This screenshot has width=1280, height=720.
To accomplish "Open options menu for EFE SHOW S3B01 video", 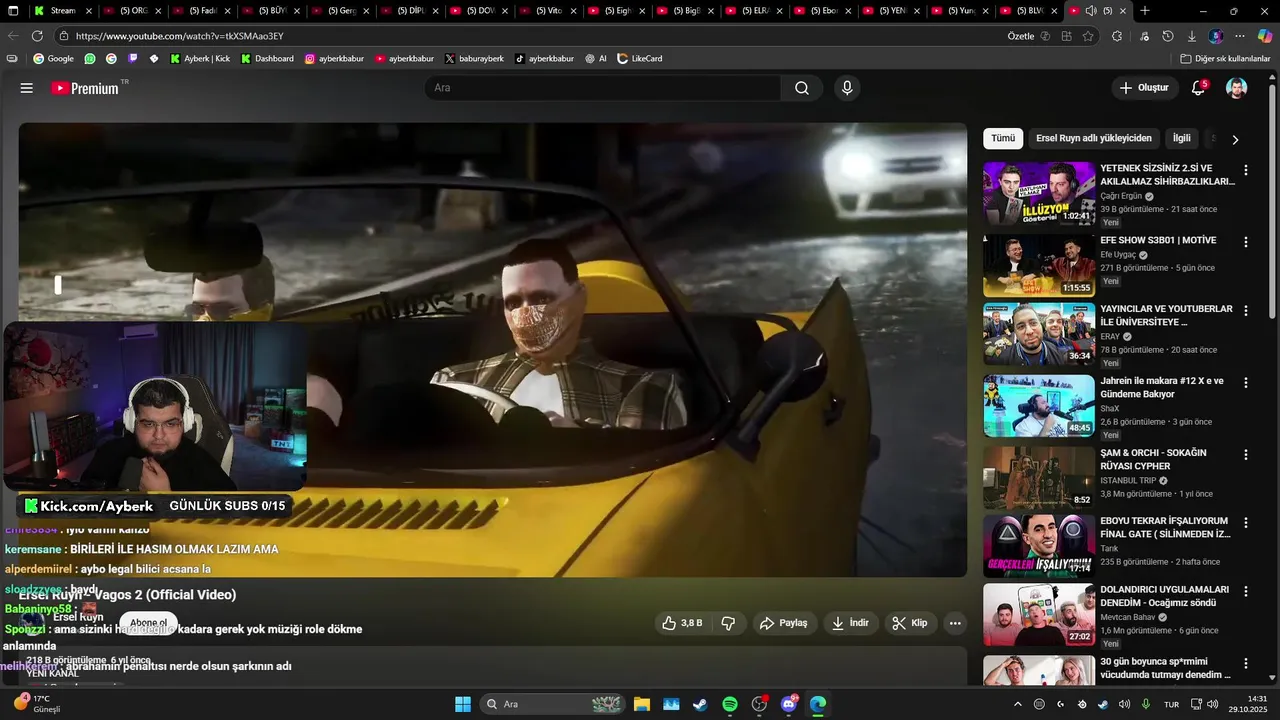I will click(1246, 242).
